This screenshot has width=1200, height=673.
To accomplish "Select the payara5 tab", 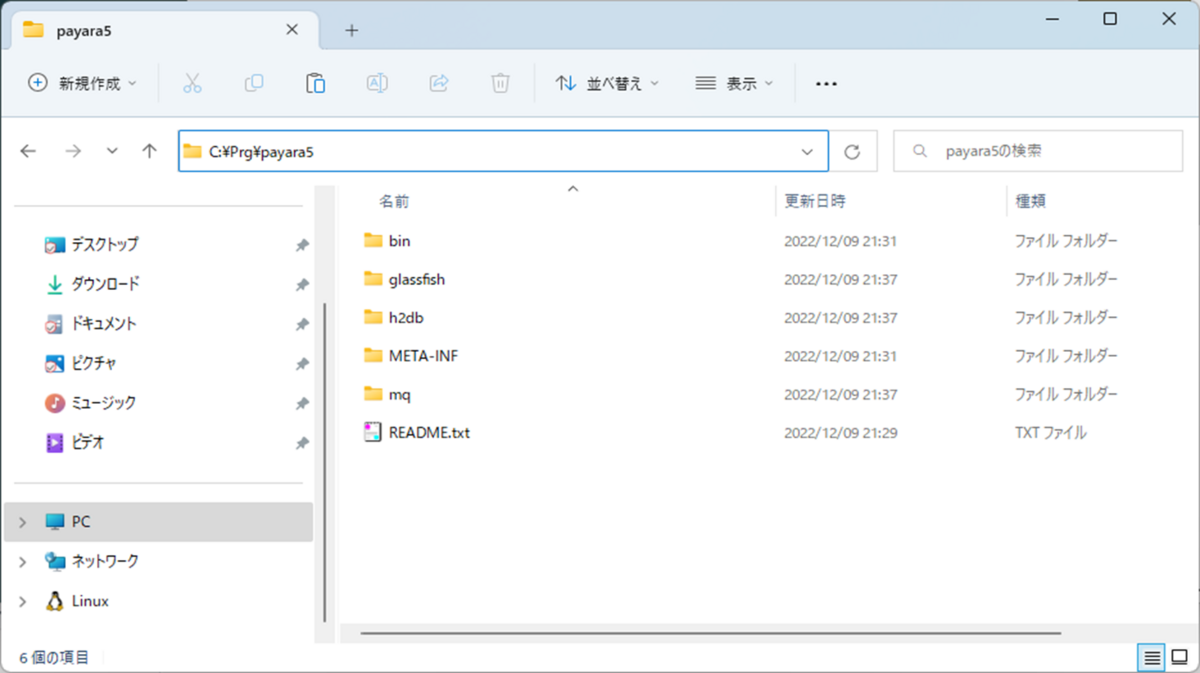I will [x=165, y=30].
